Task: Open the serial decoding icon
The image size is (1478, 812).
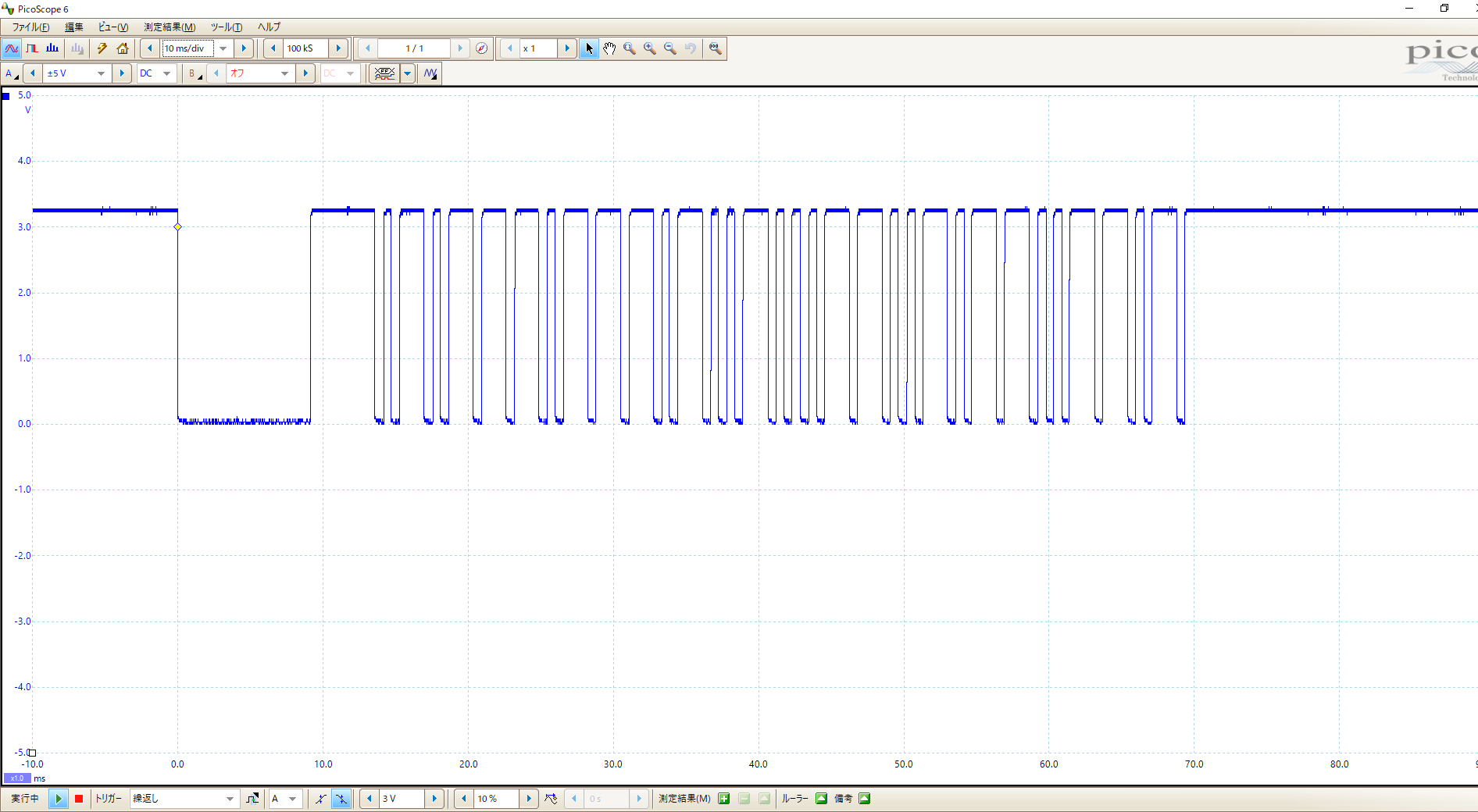Action: point(384,73)
